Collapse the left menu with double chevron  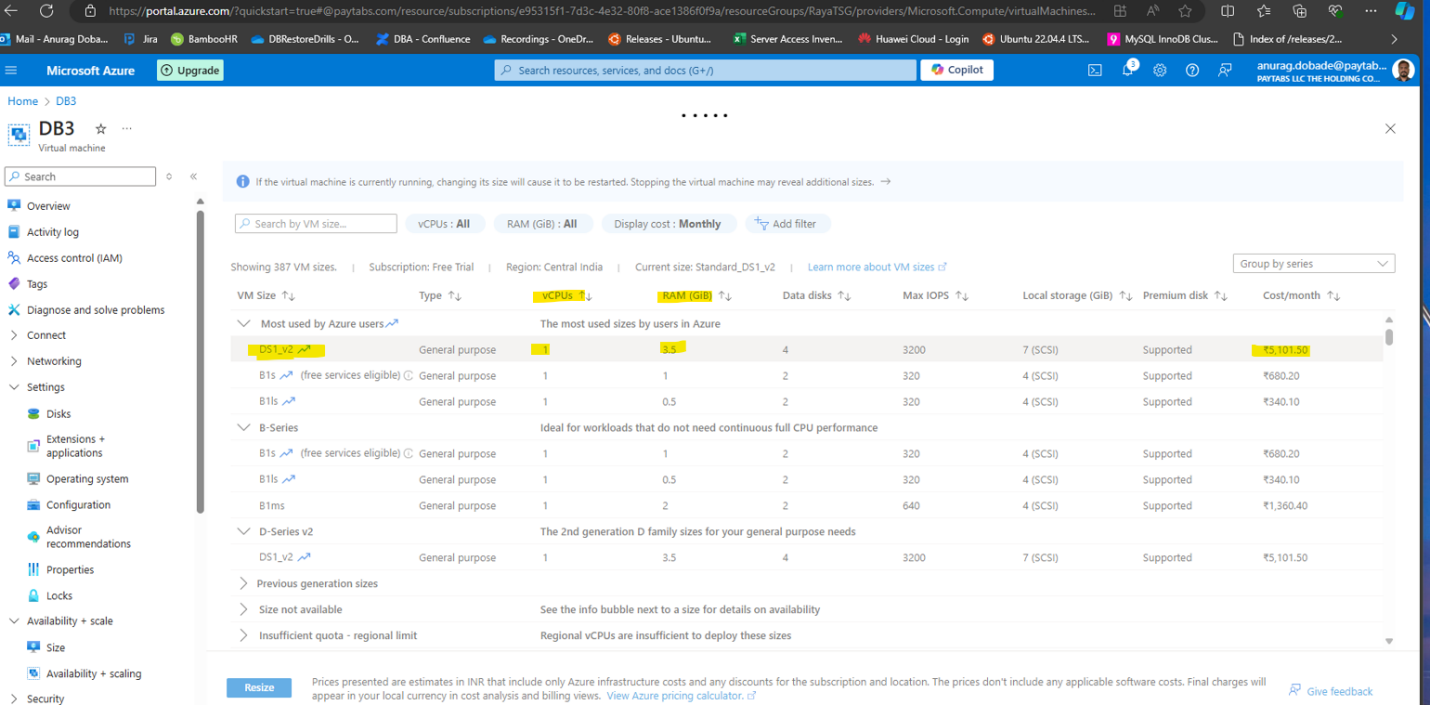click(x=194, y=176)
